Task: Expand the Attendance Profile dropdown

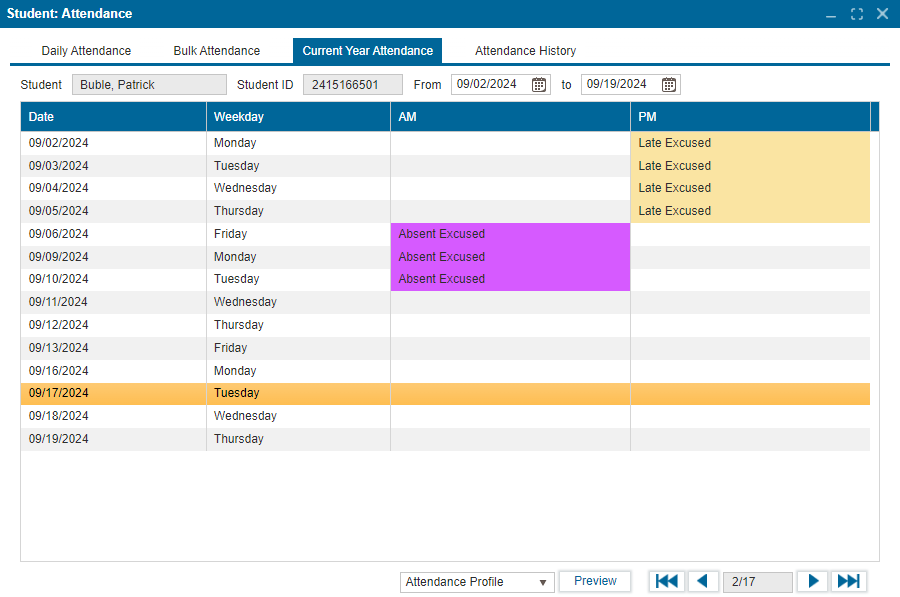Action: (x=476, y=582)
